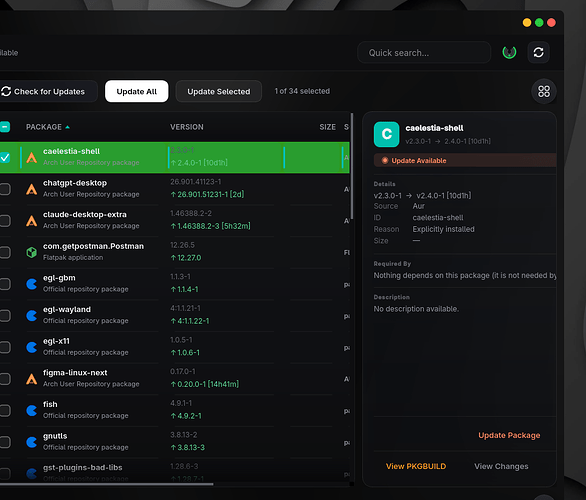Click the AUR icon next to chatgpt-desktop

(32, 189)
